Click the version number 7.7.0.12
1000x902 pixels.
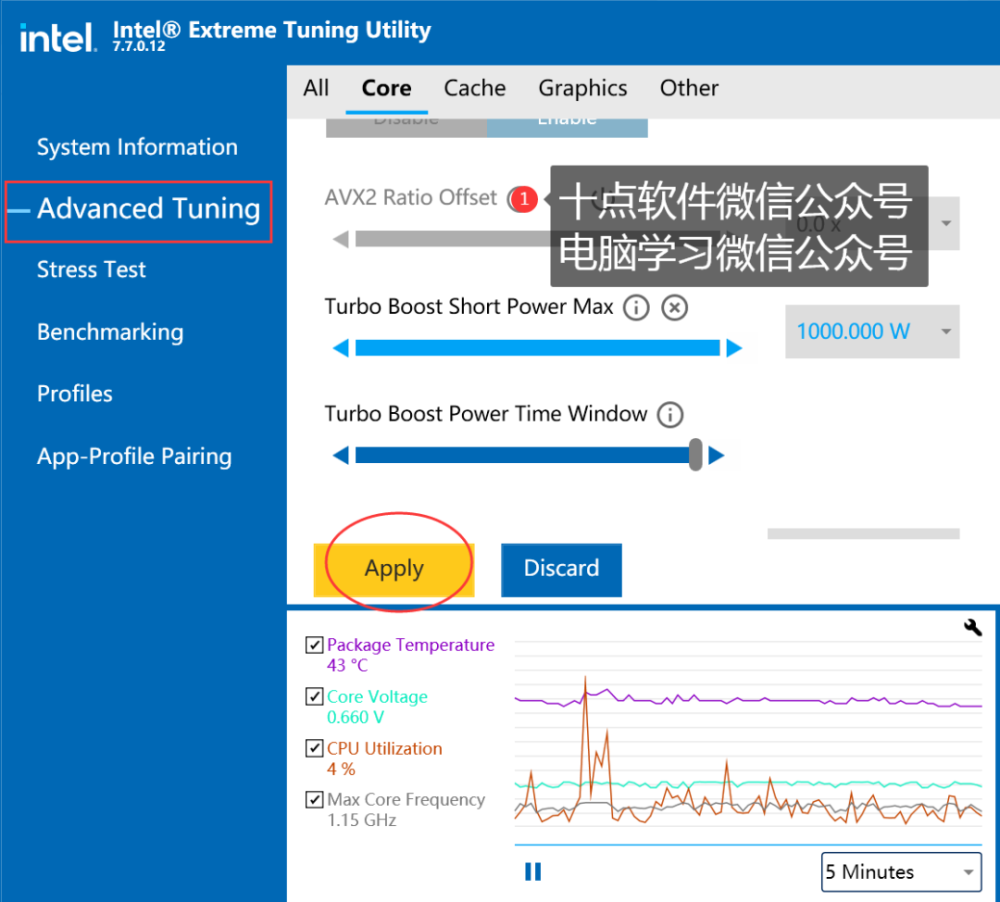tap(139, 47)
